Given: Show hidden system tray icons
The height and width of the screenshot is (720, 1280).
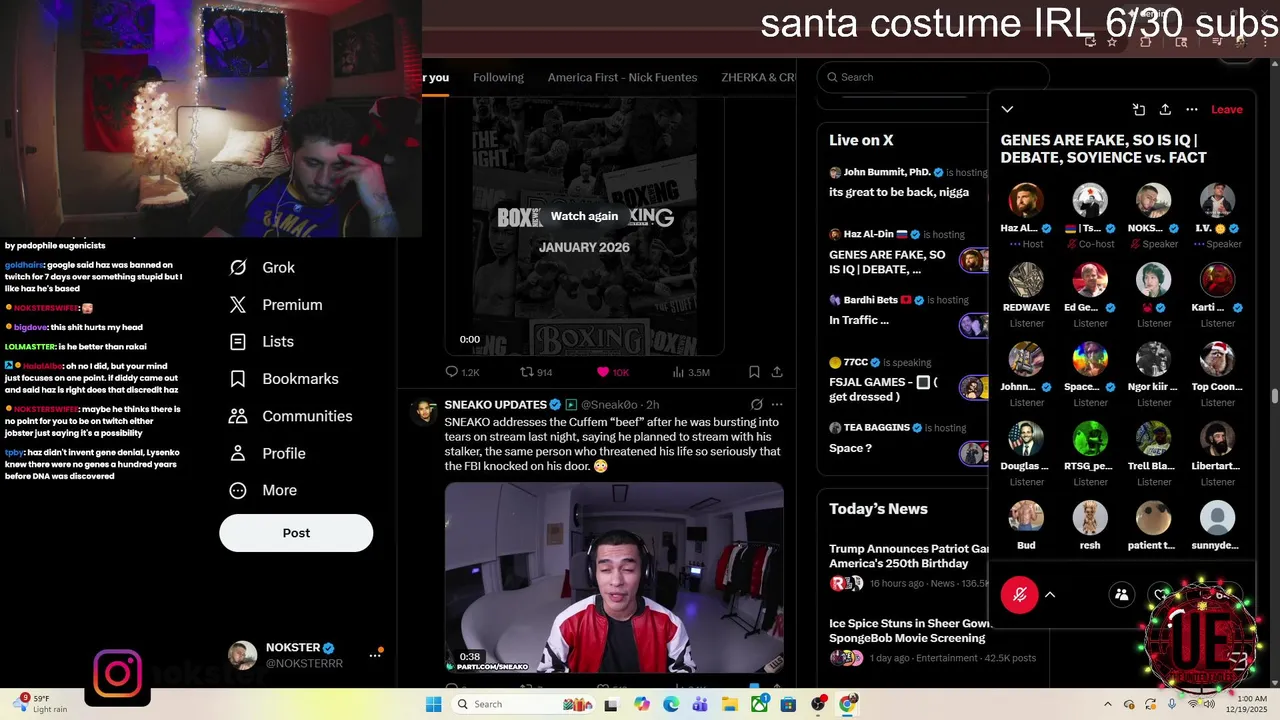Looking at the screenshot, I should tap(1107, 704).
